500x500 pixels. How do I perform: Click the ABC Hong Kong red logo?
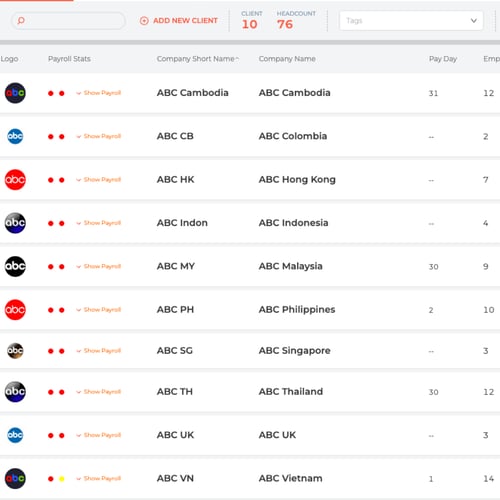[x=15, y=180]
